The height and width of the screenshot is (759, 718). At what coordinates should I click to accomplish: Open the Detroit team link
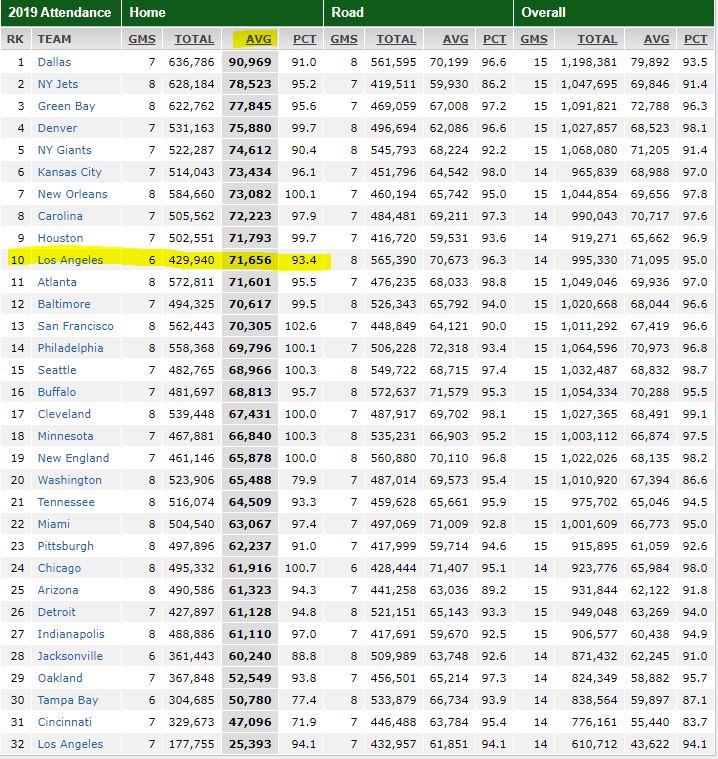(57, 612)
